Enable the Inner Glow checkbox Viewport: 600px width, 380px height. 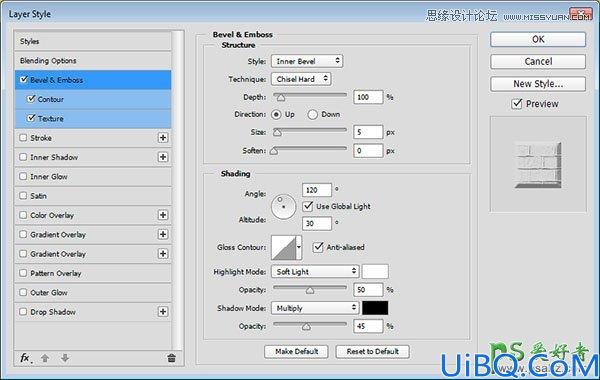click(x=23, y=176)
